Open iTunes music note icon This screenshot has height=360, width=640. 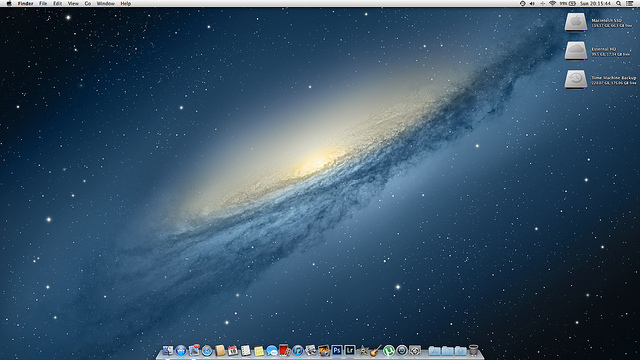[298, 351]
